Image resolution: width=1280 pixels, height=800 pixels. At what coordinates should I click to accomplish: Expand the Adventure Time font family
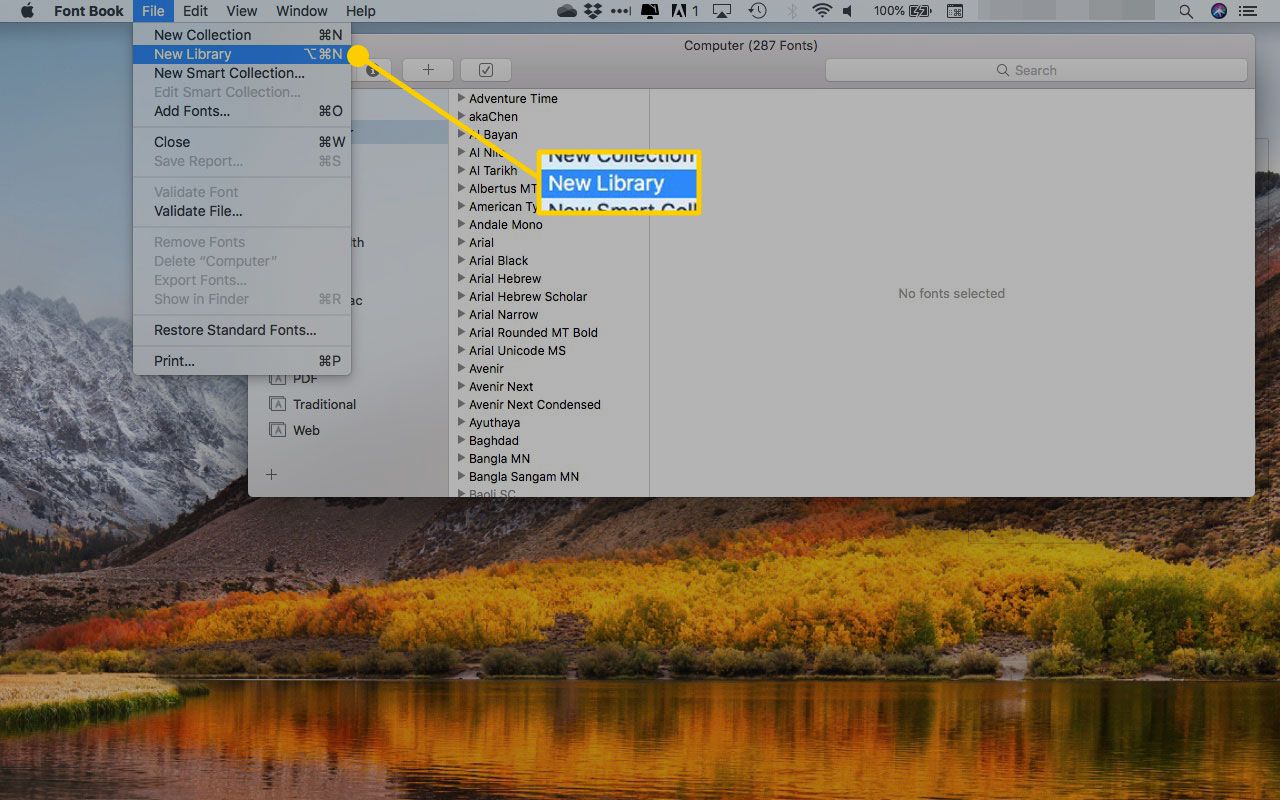[x=461, y=98]
